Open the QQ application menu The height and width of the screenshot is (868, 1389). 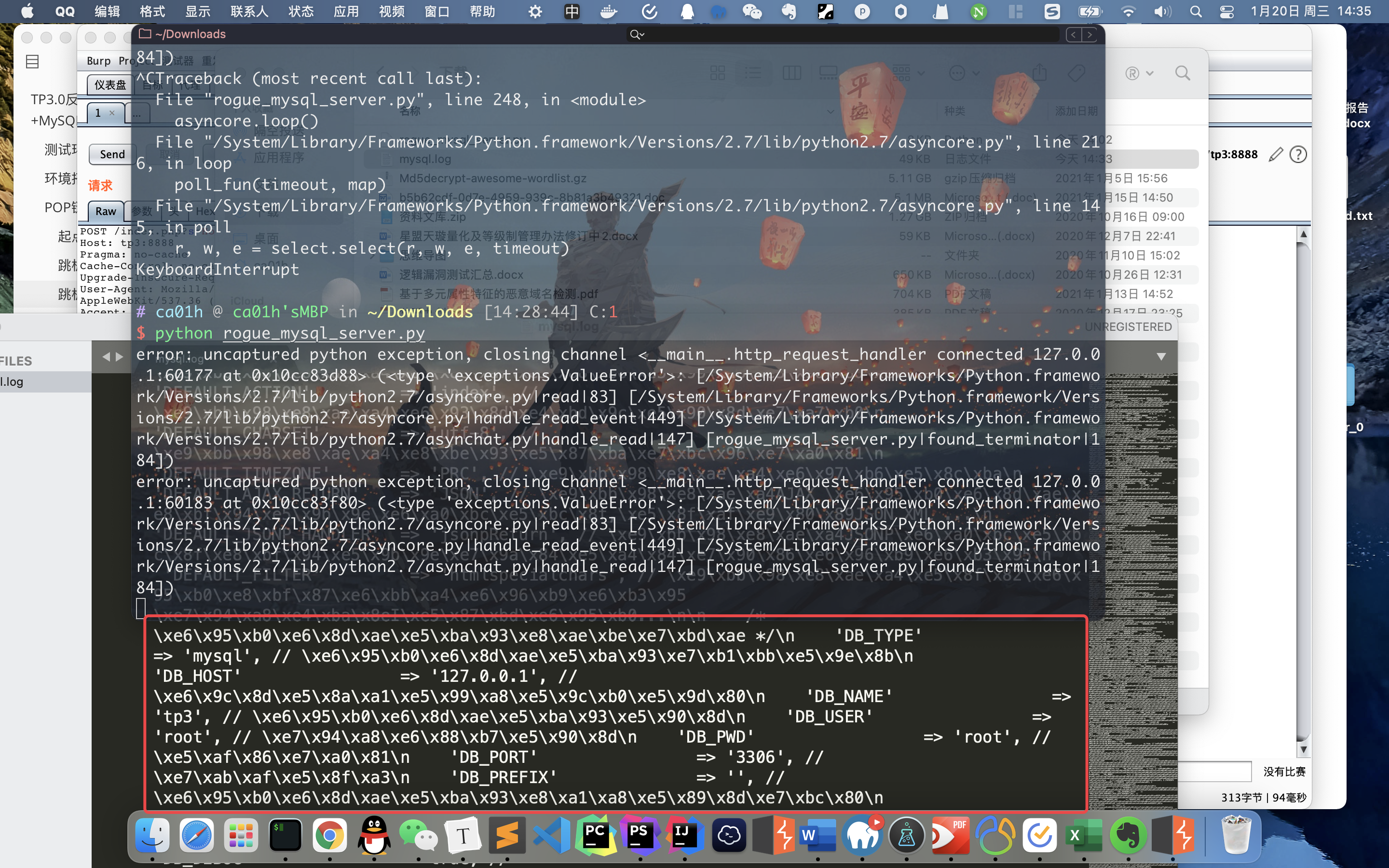pyautogui.click(x=65, y=12)
